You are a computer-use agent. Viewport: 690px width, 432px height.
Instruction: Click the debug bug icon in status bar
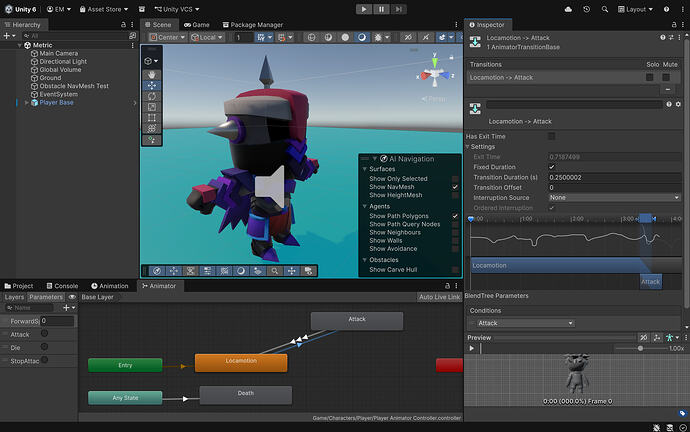pos(656,427)
